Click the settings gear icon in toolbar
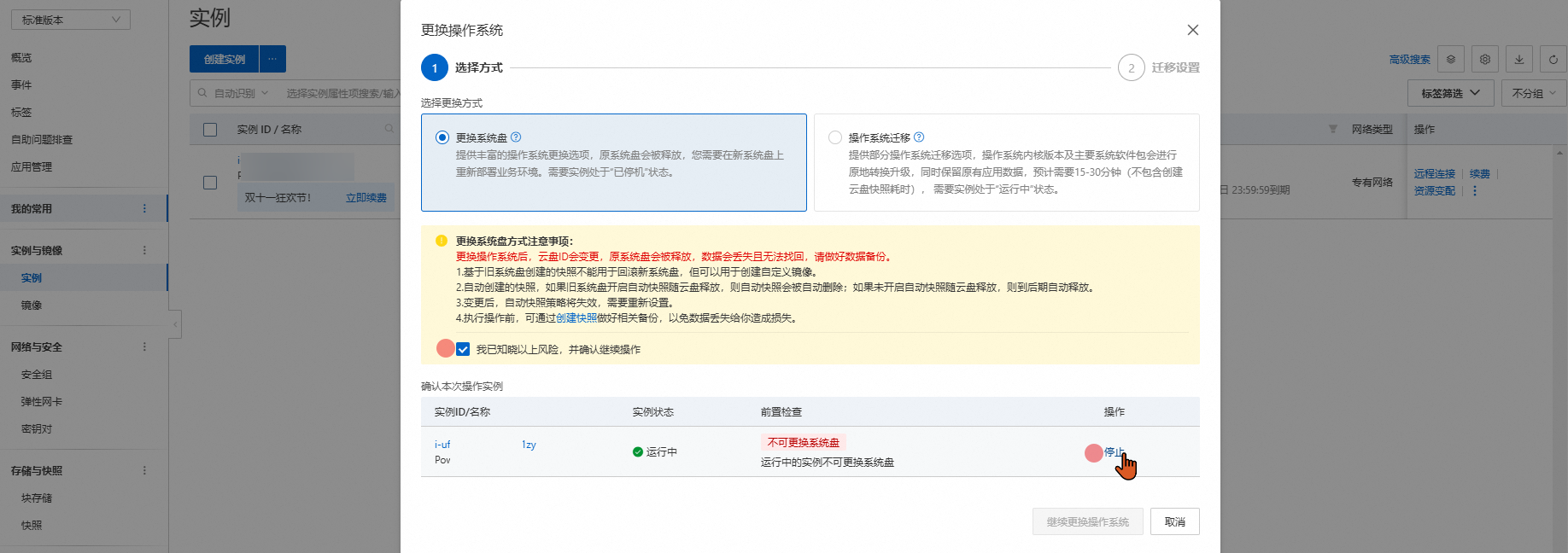 [x=1485, y=60]
